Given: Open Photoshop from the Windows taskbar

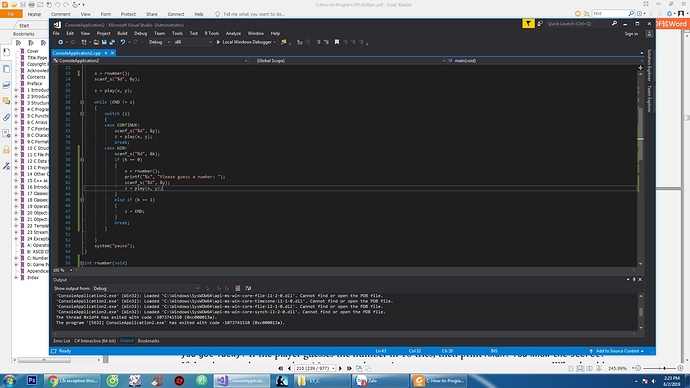Looking at the screenshot, I should pos(32,380).
